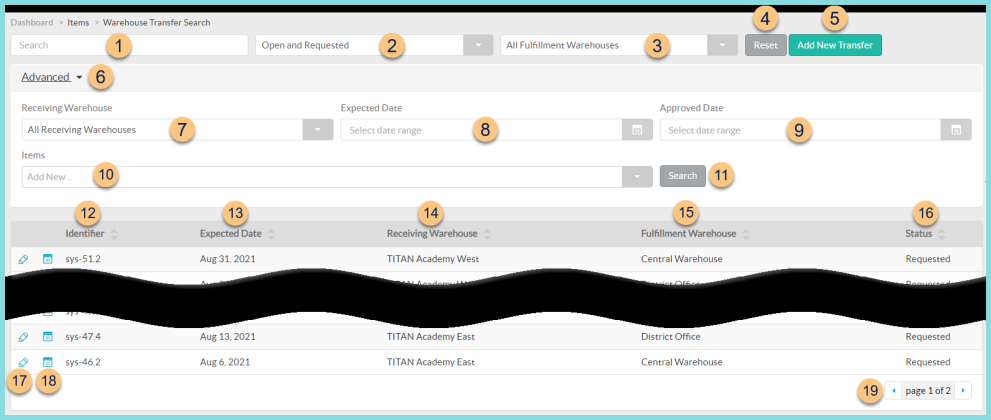Click the Aug 13, 2021 date cell
This screenshot has width=991, height=420.
coord(228,337)
